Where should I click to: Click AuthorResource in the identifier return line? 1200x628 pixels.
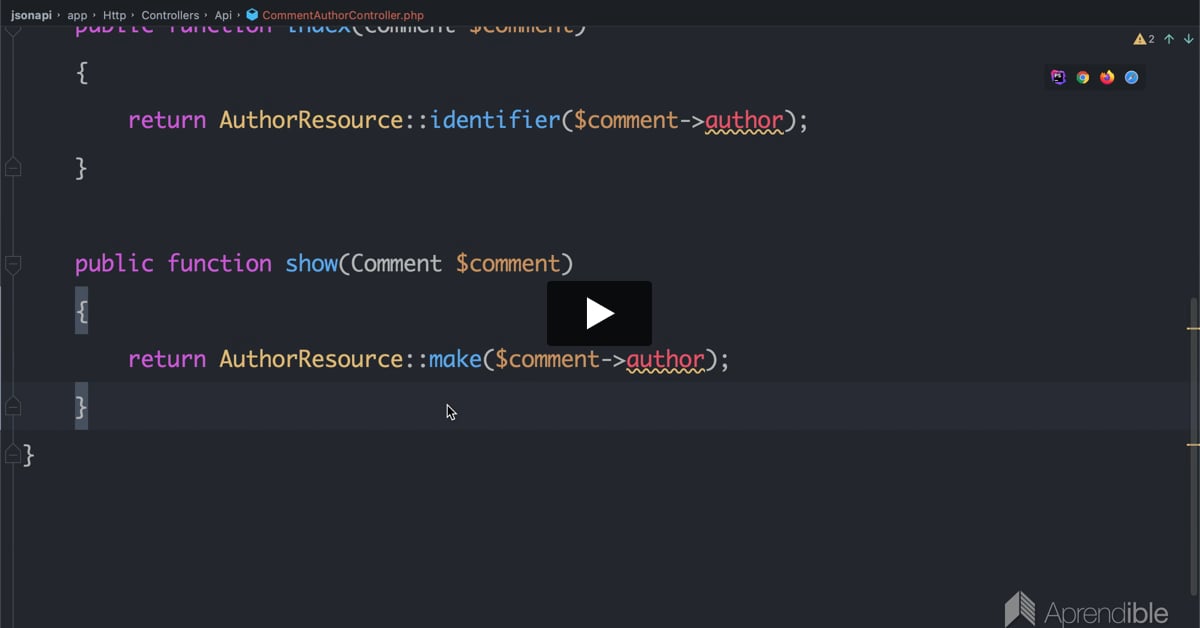pyautogui.click(x=311, y=120)
